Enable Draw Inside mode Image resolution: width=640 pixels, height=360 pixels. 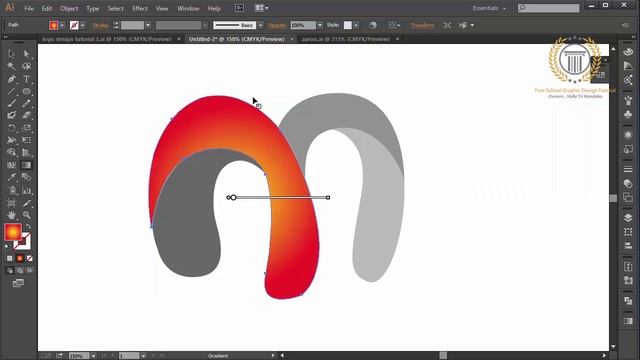(29, 270)
